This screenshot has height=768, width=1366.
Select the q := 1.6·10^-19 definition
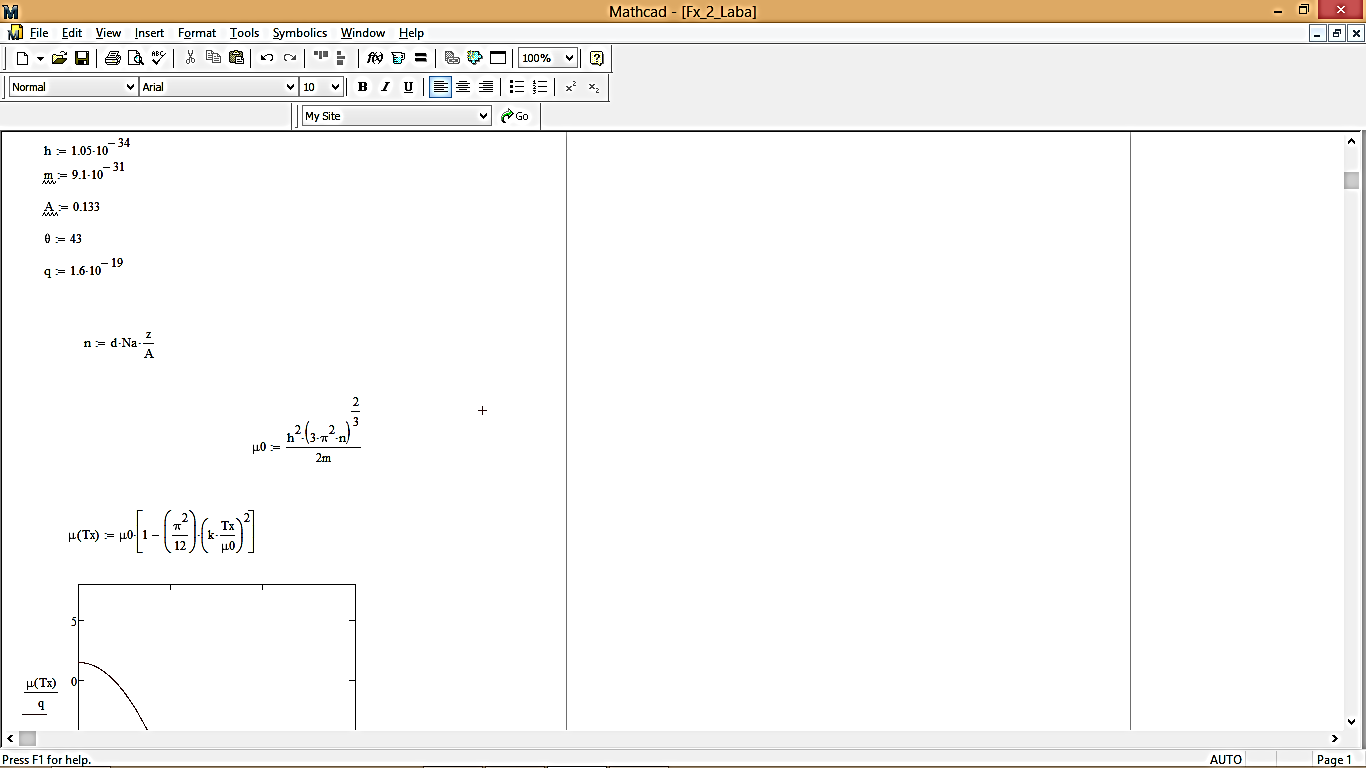tap(84, 267)
